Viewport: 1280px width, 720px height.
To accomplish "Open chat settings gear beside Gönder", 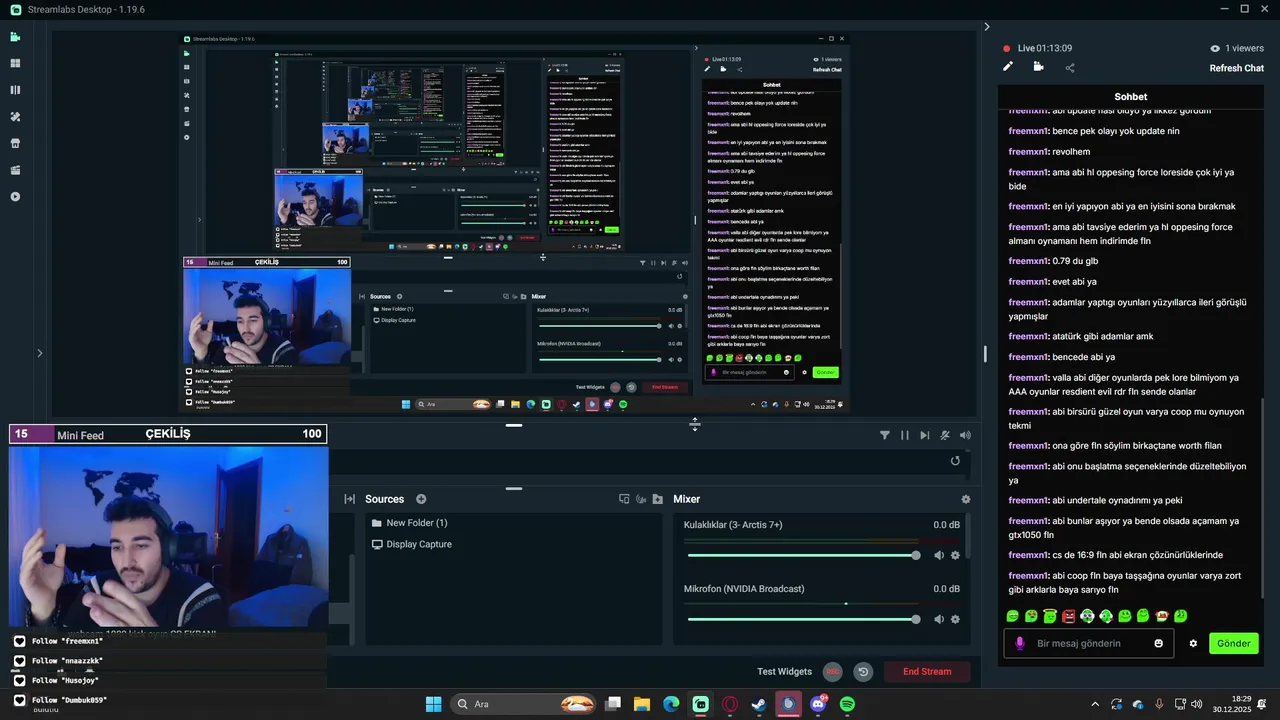I will pos(1193,643).
